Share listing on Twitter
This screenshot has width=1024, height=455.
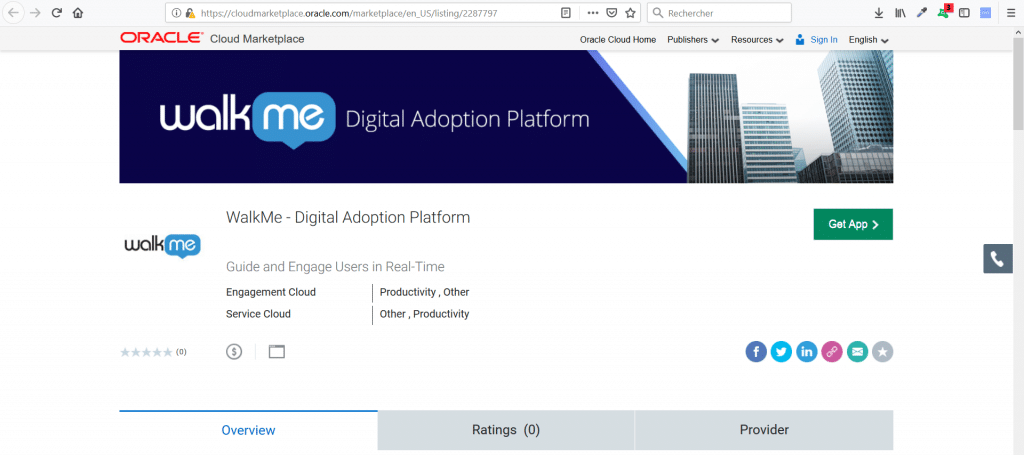[x=781, y=352]
